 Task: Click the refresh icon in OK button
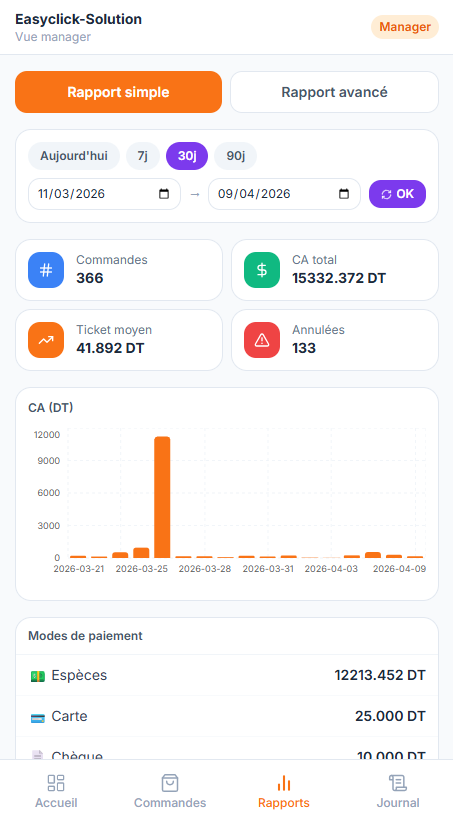(x=386, y=194)
